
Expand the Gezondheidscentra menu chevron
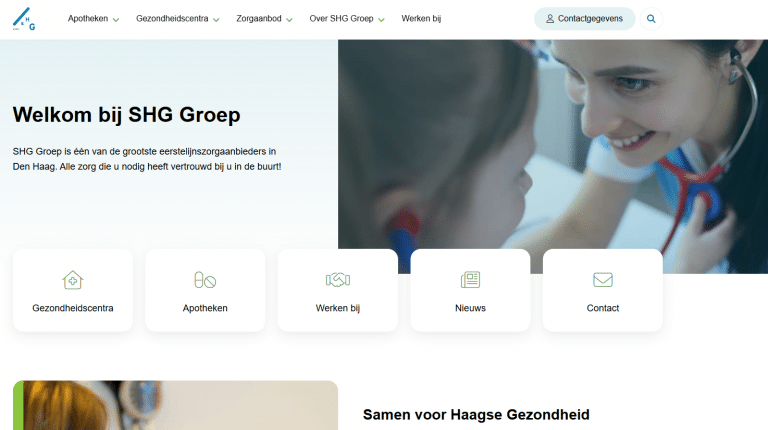pyautogui.click(x=216, y=20)
